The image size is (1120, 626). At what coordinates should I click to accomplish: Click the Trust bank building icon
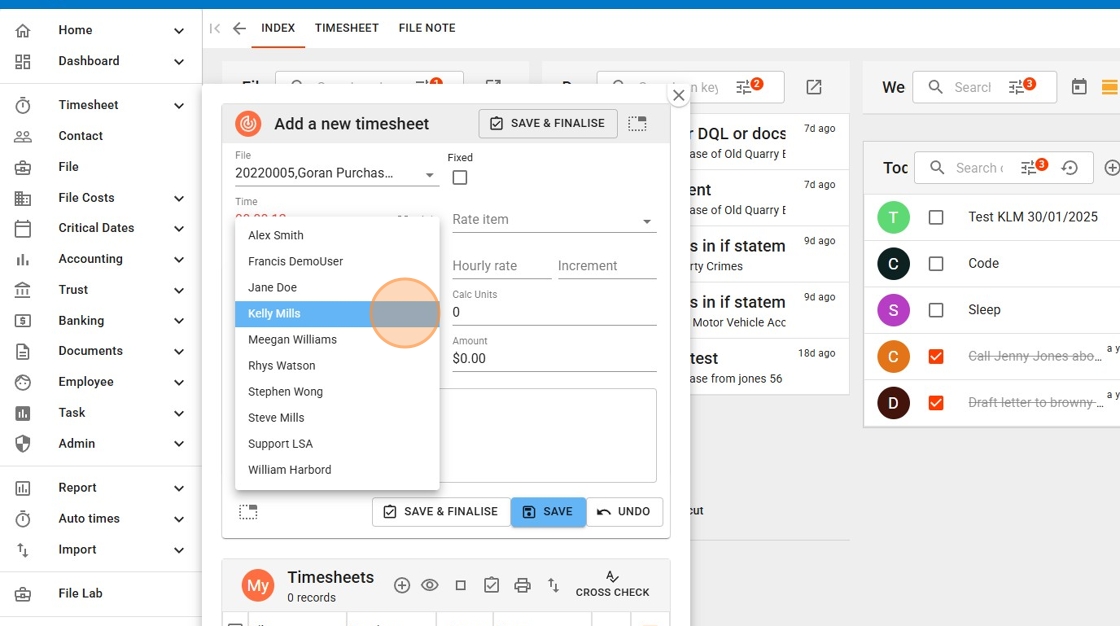(23, 290)
